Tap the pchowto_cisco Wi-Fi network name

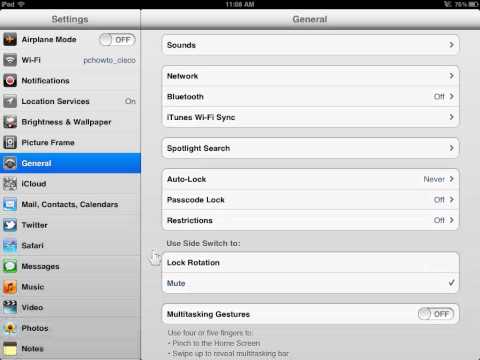[109, 60]
